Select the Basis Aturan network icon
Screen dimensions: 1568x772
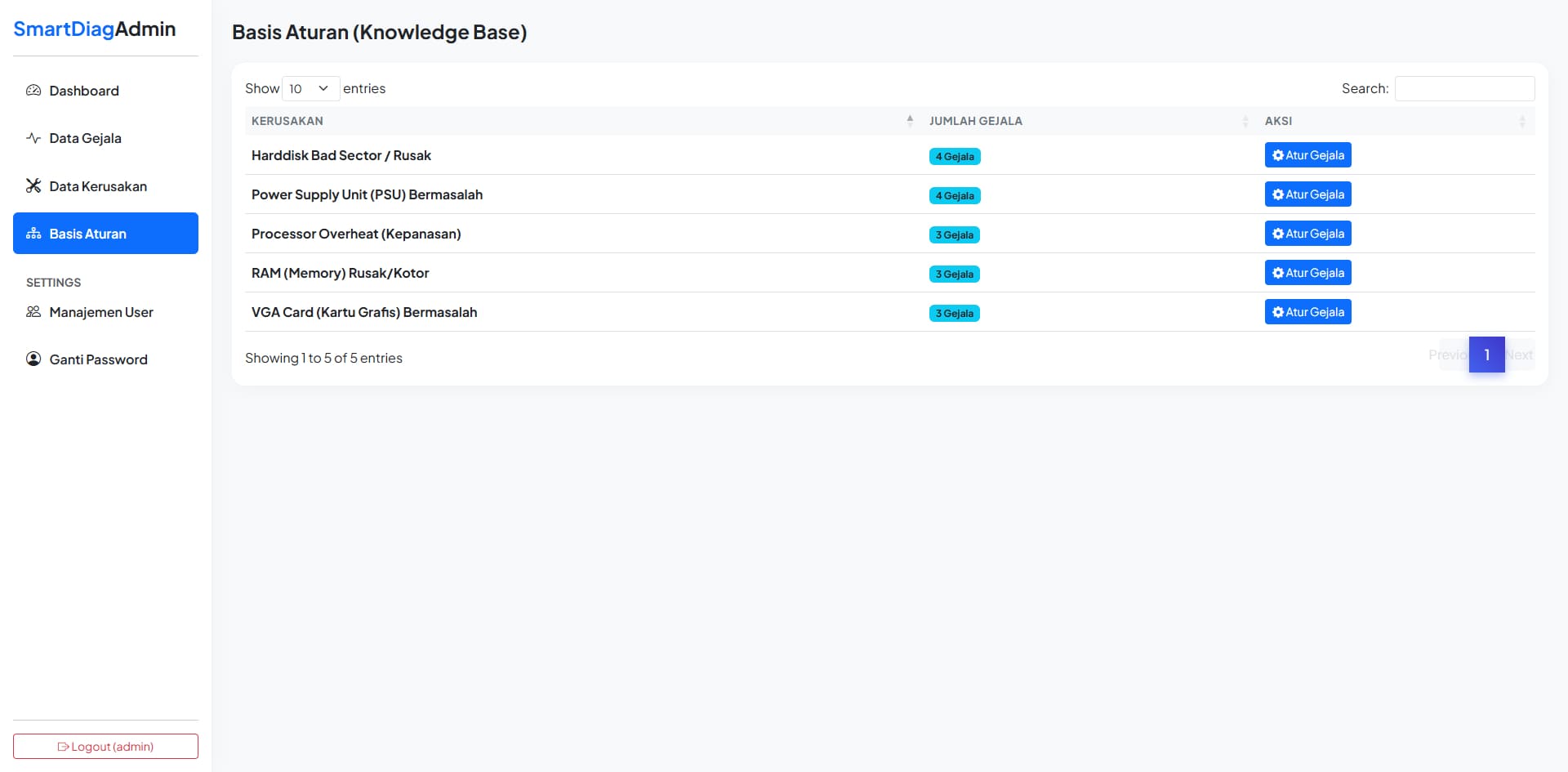point(33,233)
